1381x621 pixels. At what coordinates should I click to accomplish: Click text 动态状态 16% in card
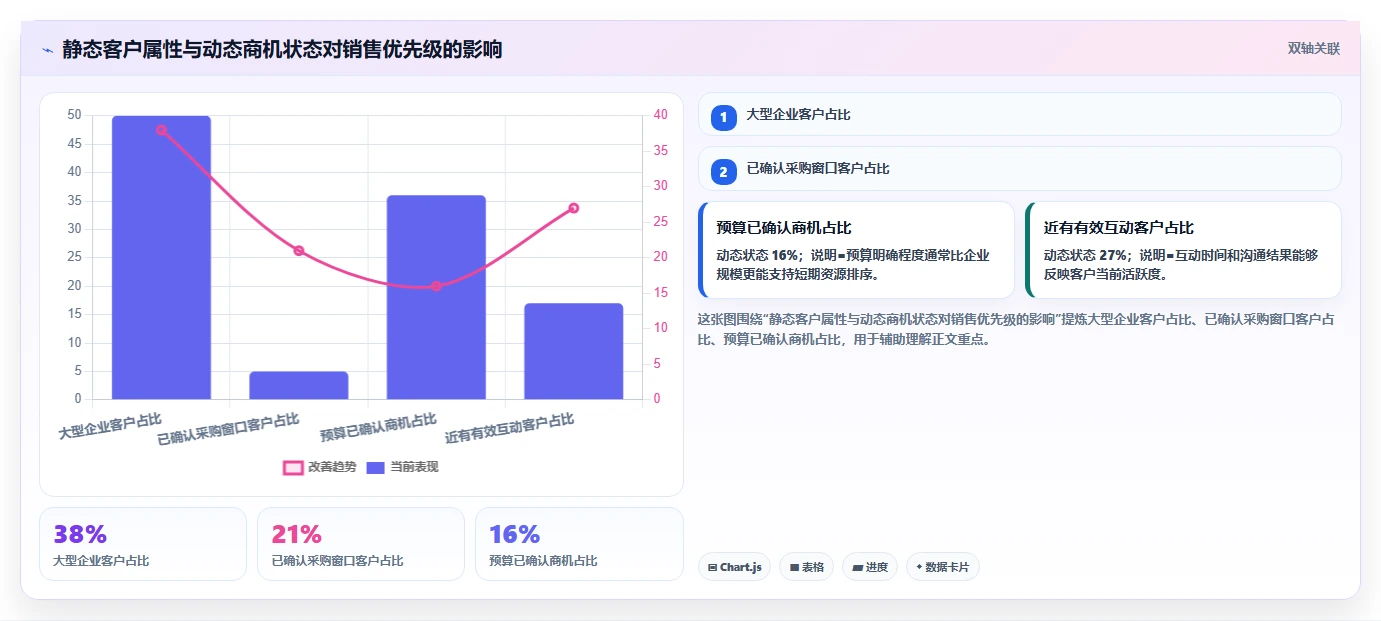pyautogui.click(x=757, y=255)
